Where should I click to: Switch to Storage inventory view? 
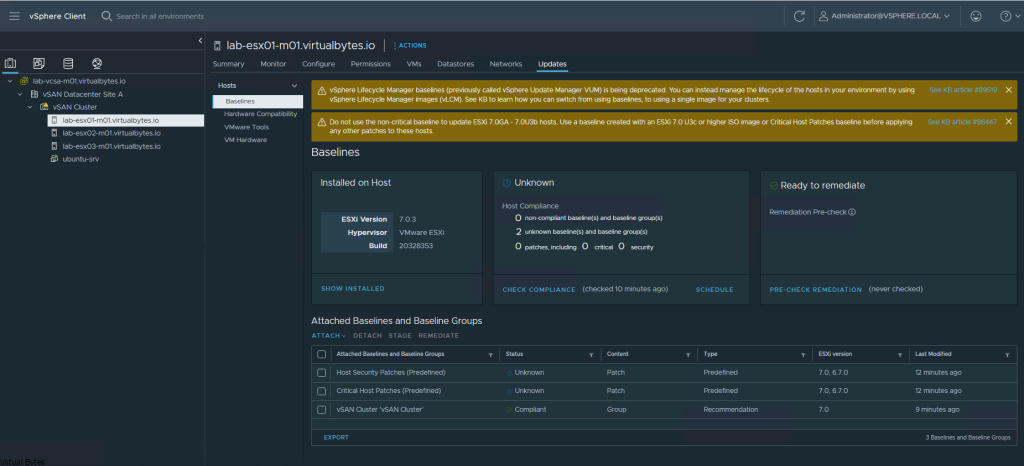point(68,63)
